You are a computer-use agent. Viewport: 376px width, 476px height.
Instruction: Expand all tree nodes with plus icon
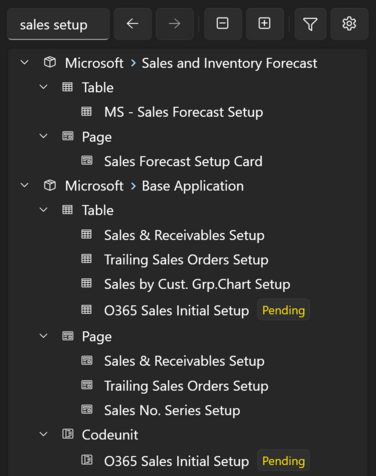pyautogui.click(x=265, y=24)
